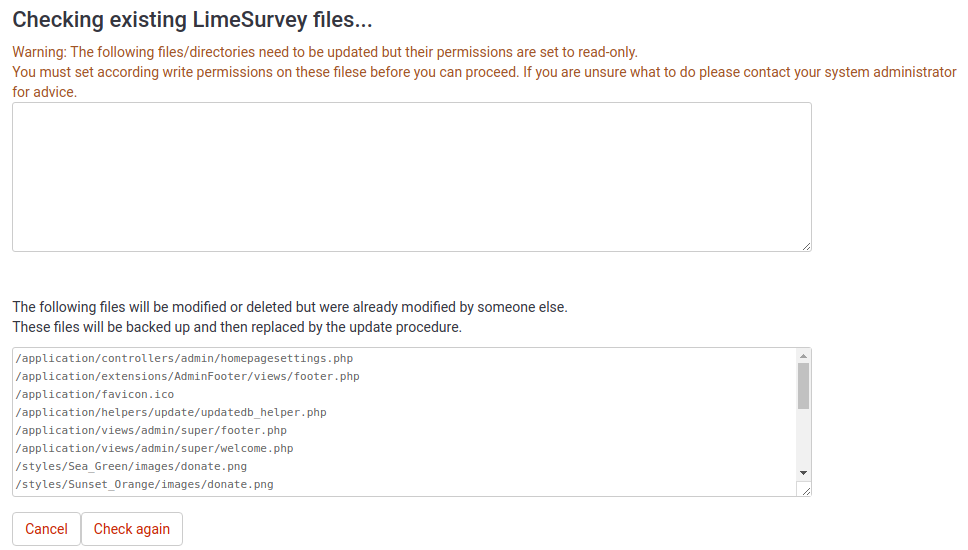Click the "files will be backed up" notice text
968x550 pixels.
click(x=237, y=327)
